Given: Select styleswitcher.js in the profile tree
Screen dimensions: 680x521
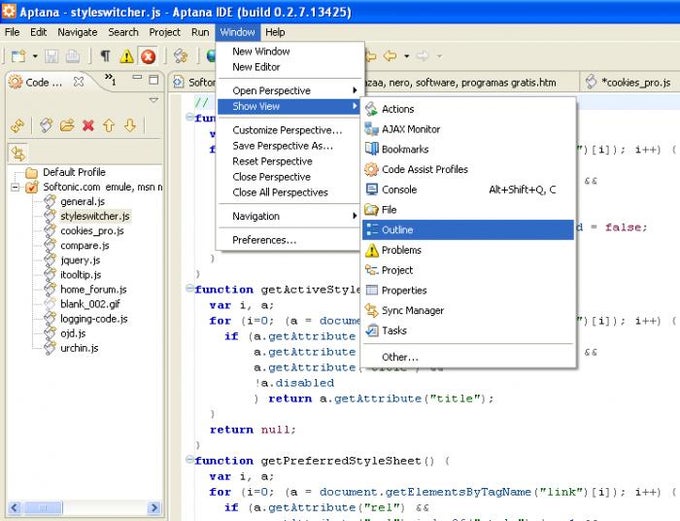Looking at the screenshot, I should [x=95, y=216].
